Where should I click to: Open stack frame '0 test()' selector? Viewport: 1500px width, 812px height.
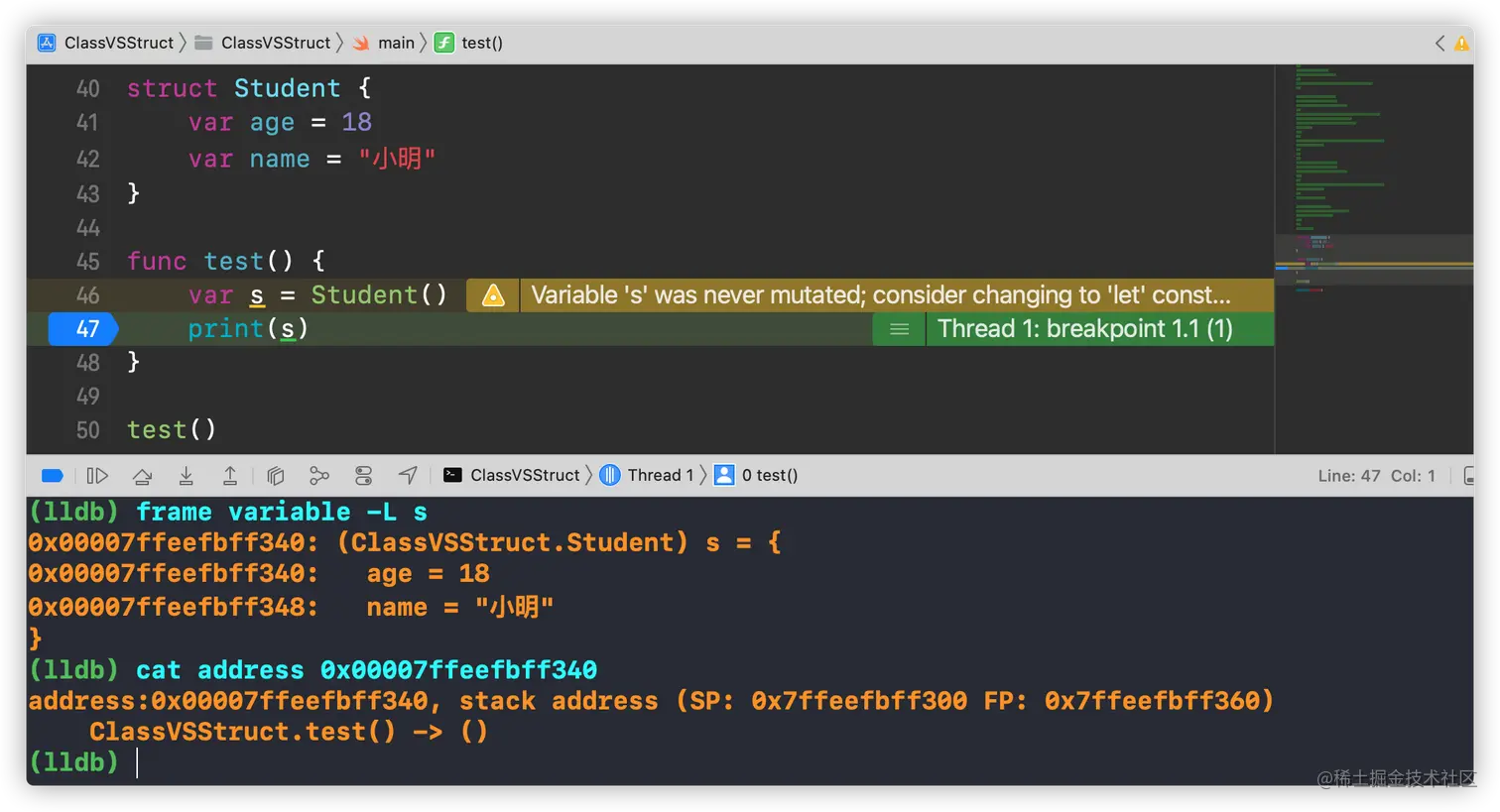pyautogui.click(x=756, y=476)
